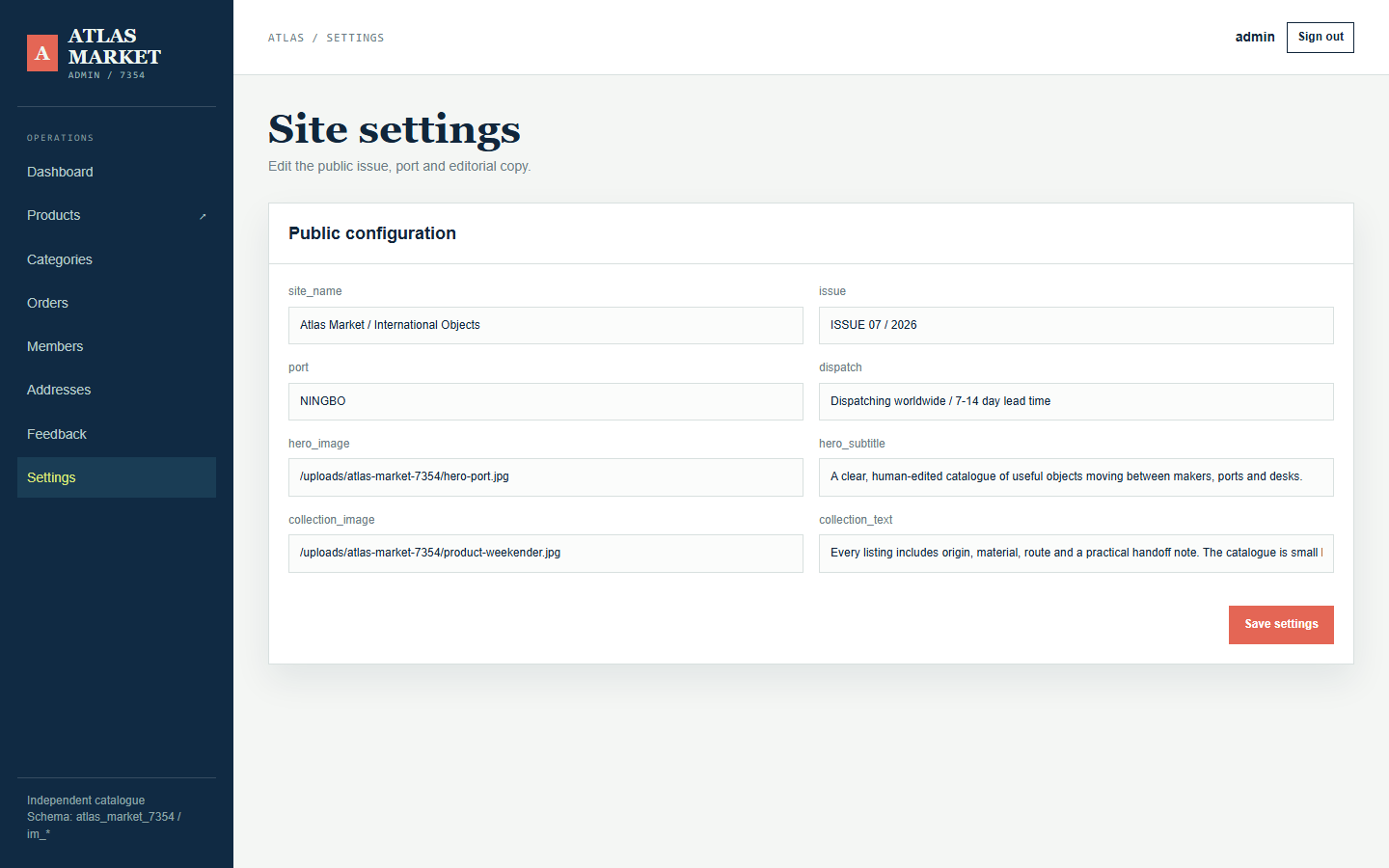
Task: Edit the issue field showing ISSUE 07 / 2026
Action: coord(1076,325)
